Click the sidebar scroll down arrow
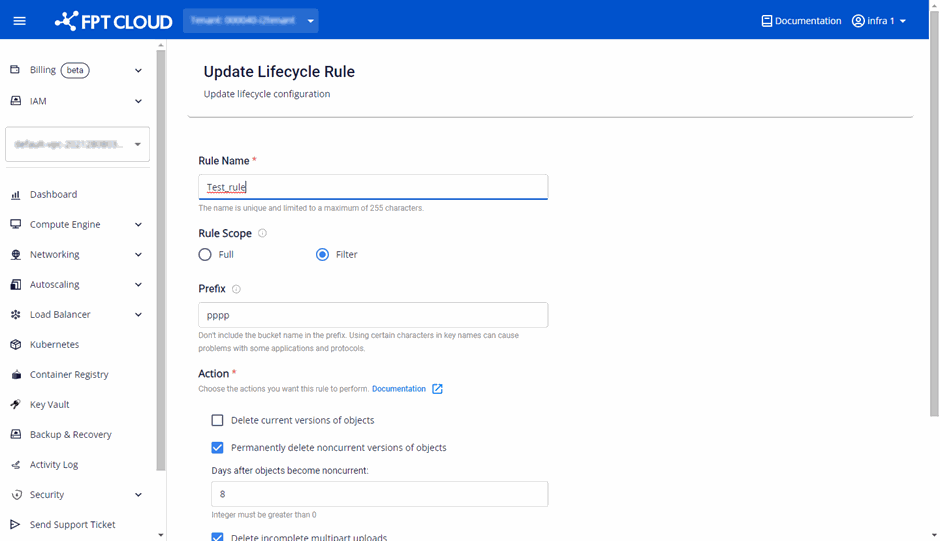This screenshot has height=541, width=940. (x=160, y=534)
